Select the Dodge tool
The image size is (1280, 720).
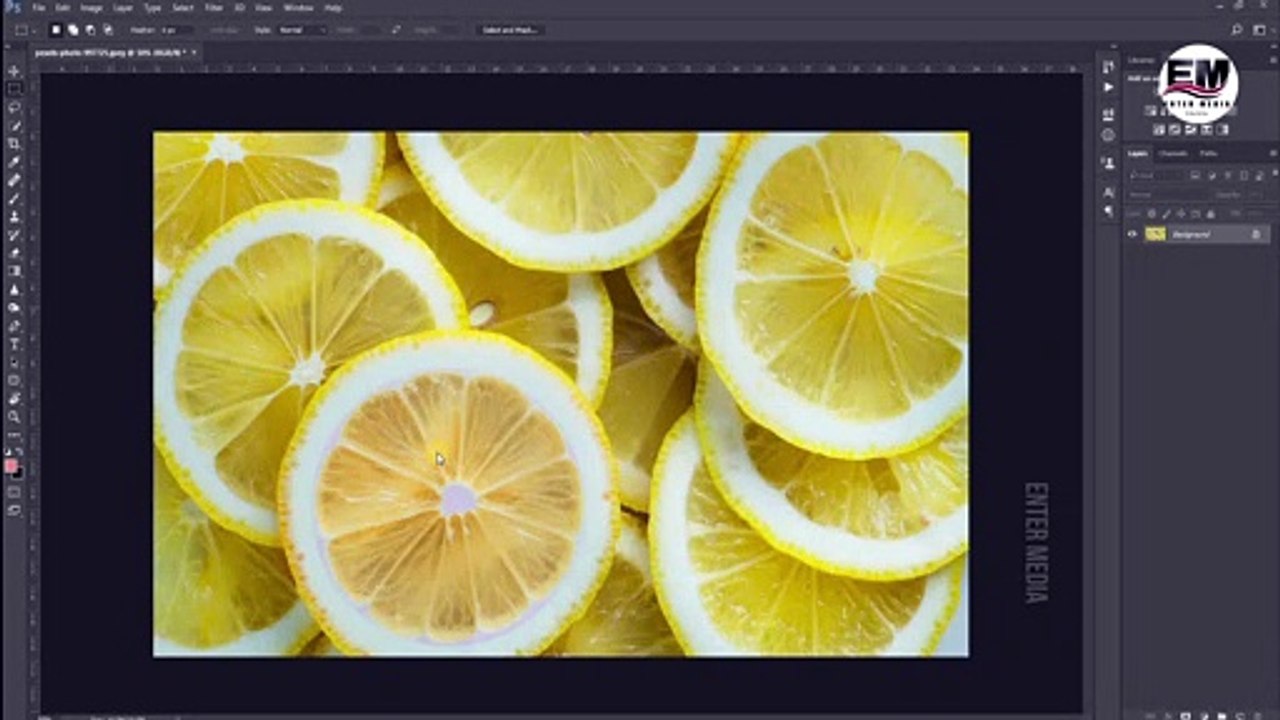point(14,307)
